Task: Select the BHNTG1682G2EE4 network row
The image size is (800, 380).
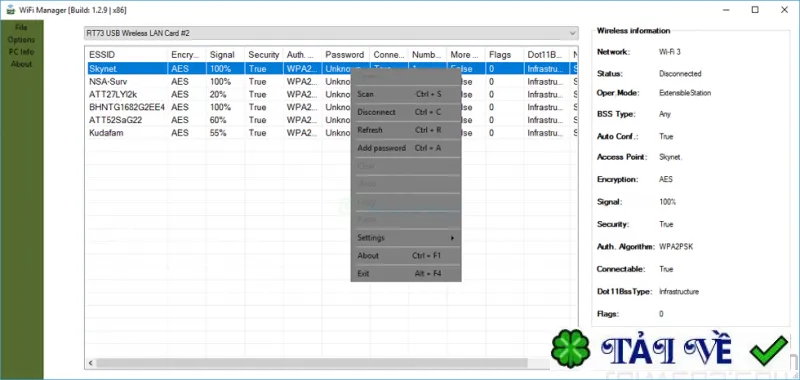Action: (332, 107)
